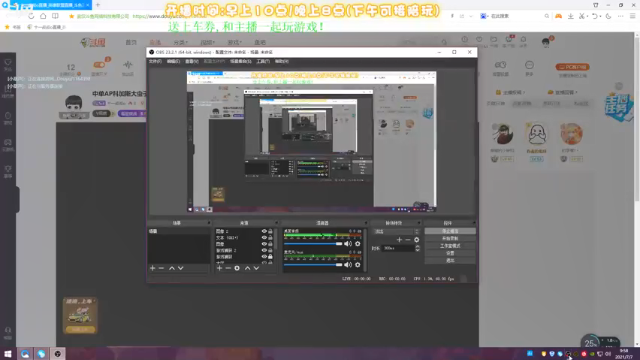Open settings gear for desktop audio mixer
The height and width of the screenshot is (360, 640).
[358, 244]
